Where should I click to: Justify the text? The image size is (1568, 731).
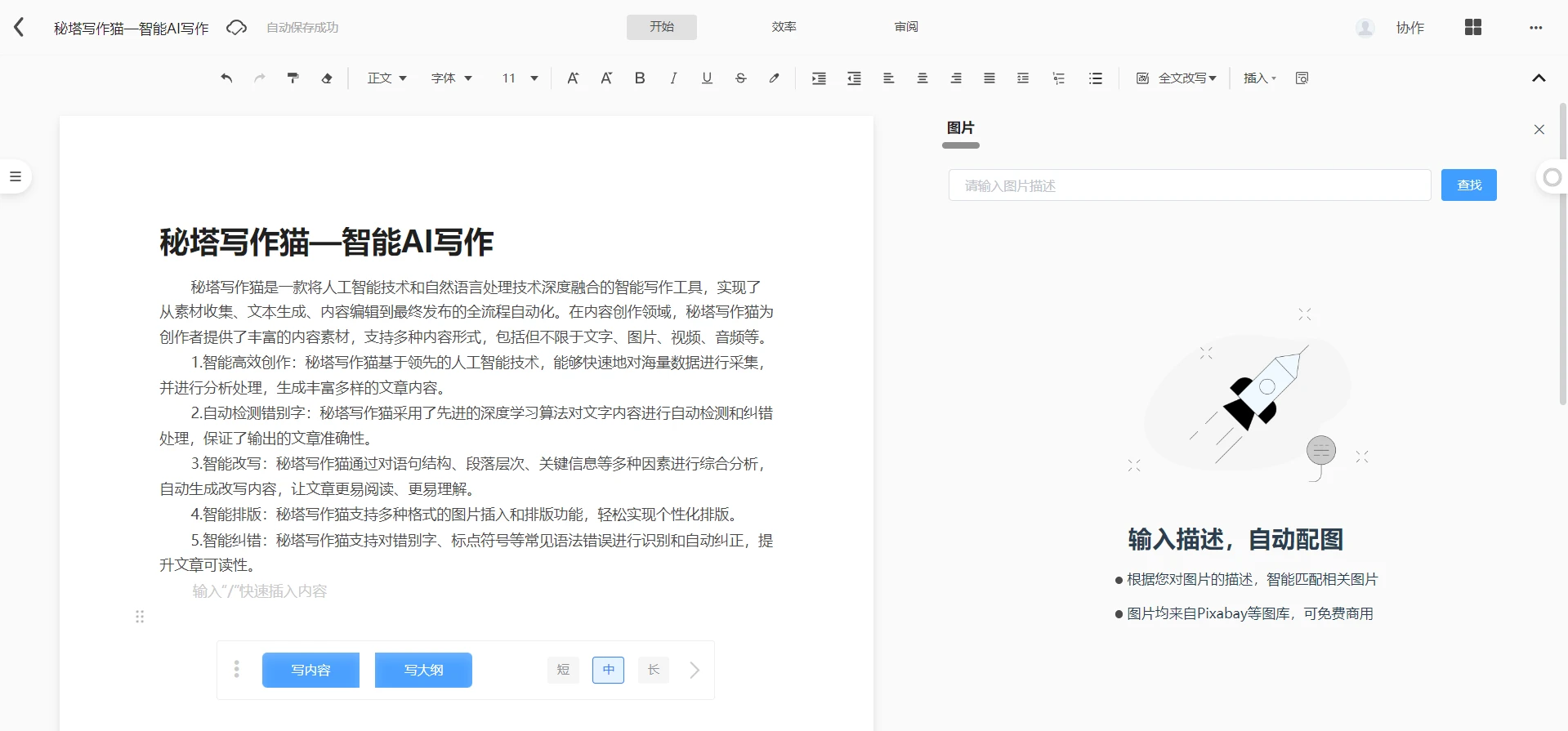pos(989,78)
